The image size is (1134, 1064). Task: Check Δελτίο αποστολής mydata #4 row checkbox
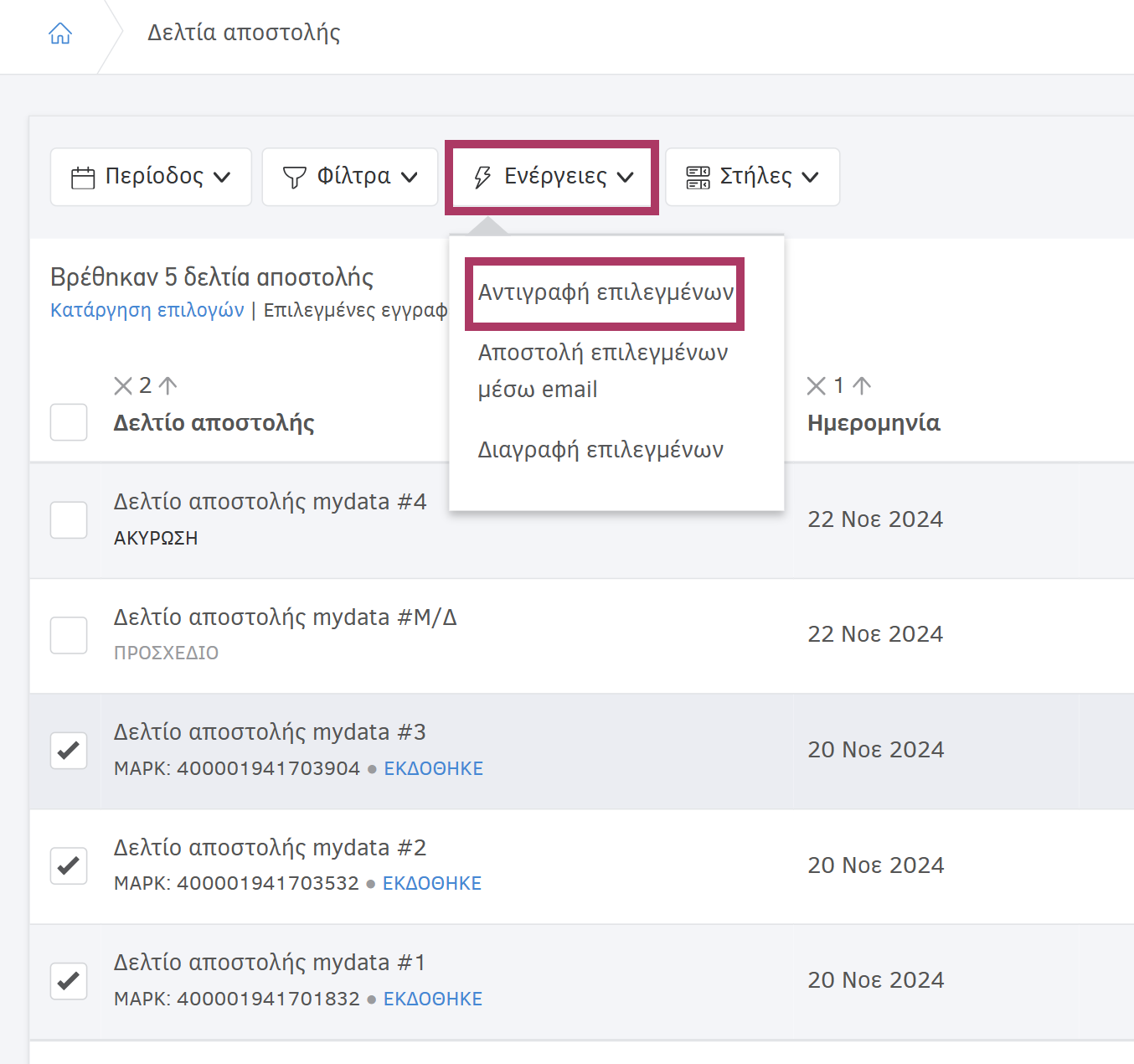coord(69,520)
